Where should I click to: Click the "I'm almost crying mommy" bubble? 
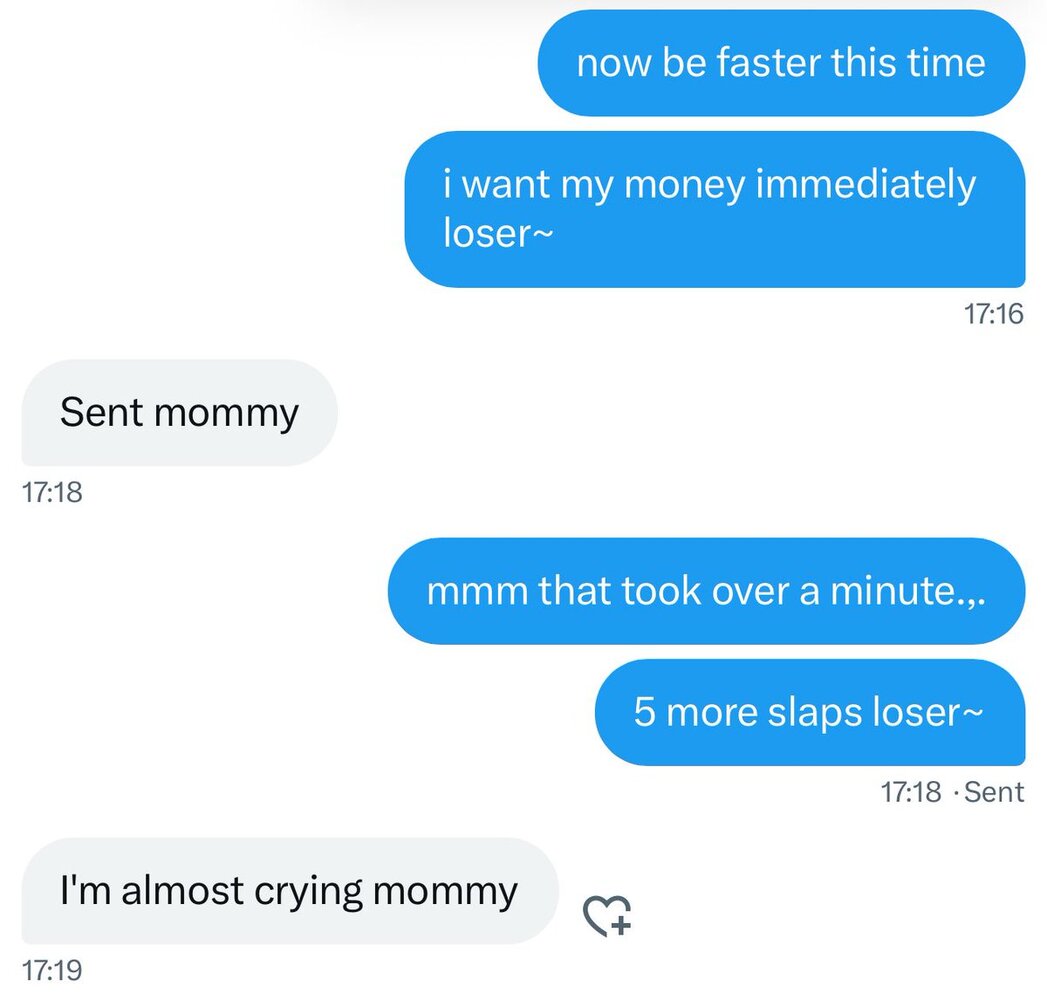click(289, 891)
